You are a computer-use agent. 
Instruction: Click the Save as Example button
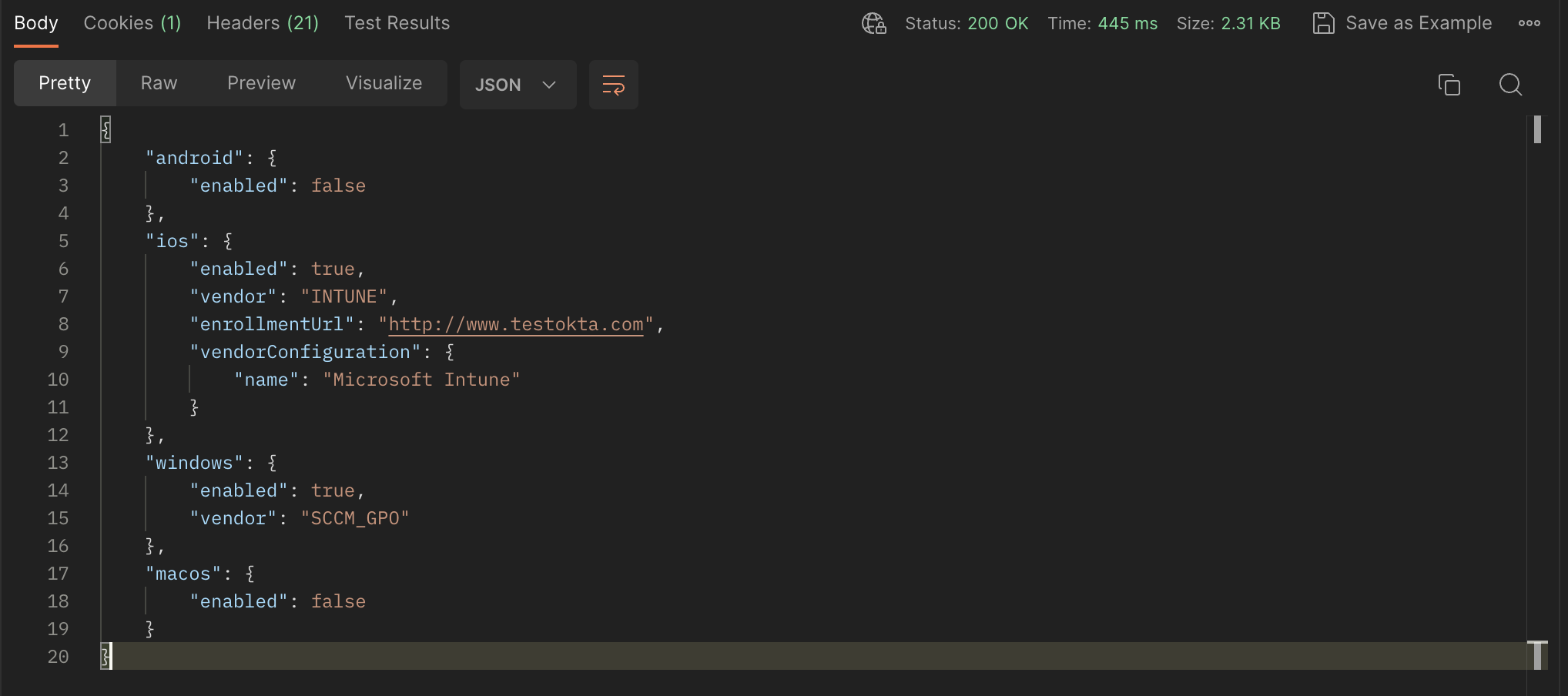[x=1402, y=23]
